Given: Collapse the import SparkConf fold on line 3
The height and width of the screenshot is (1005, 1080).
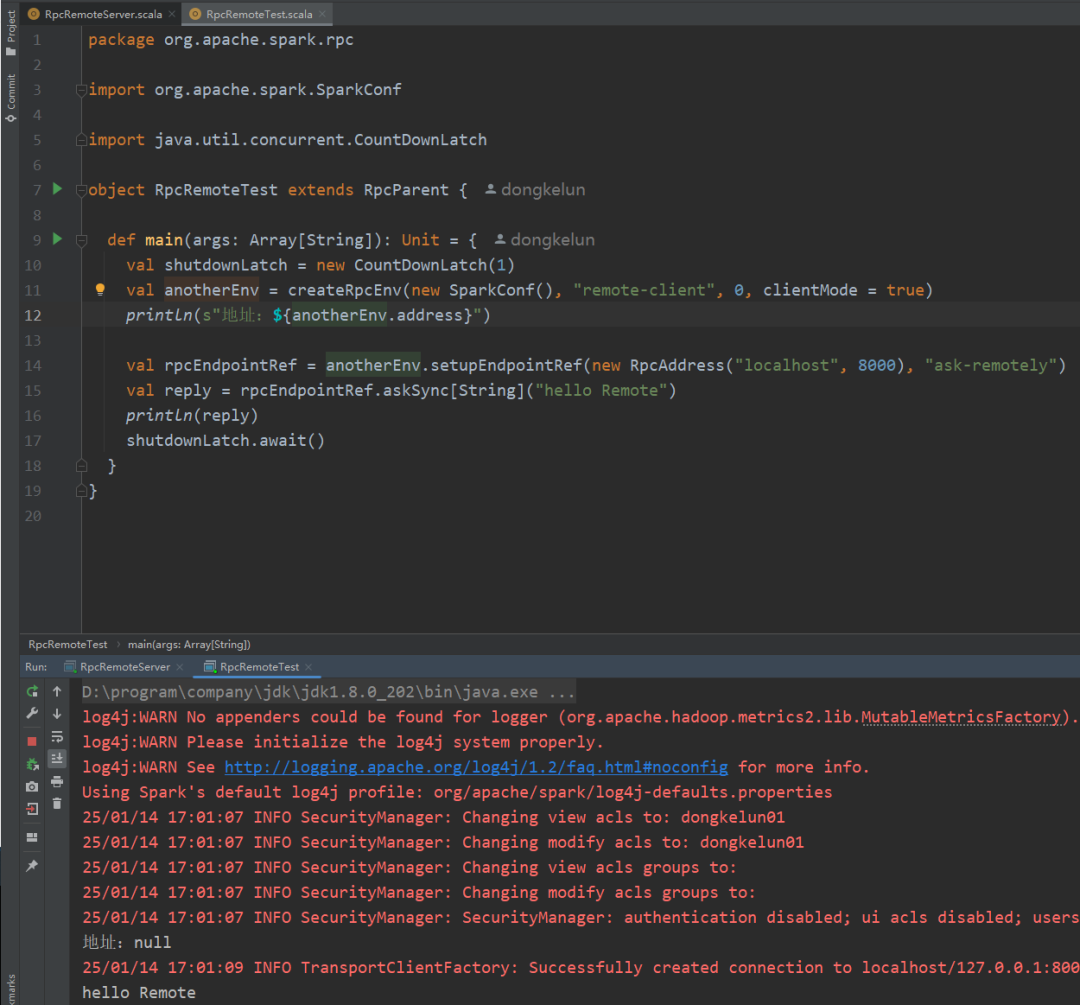Looking at the screenshot, I should click(82, 90).
